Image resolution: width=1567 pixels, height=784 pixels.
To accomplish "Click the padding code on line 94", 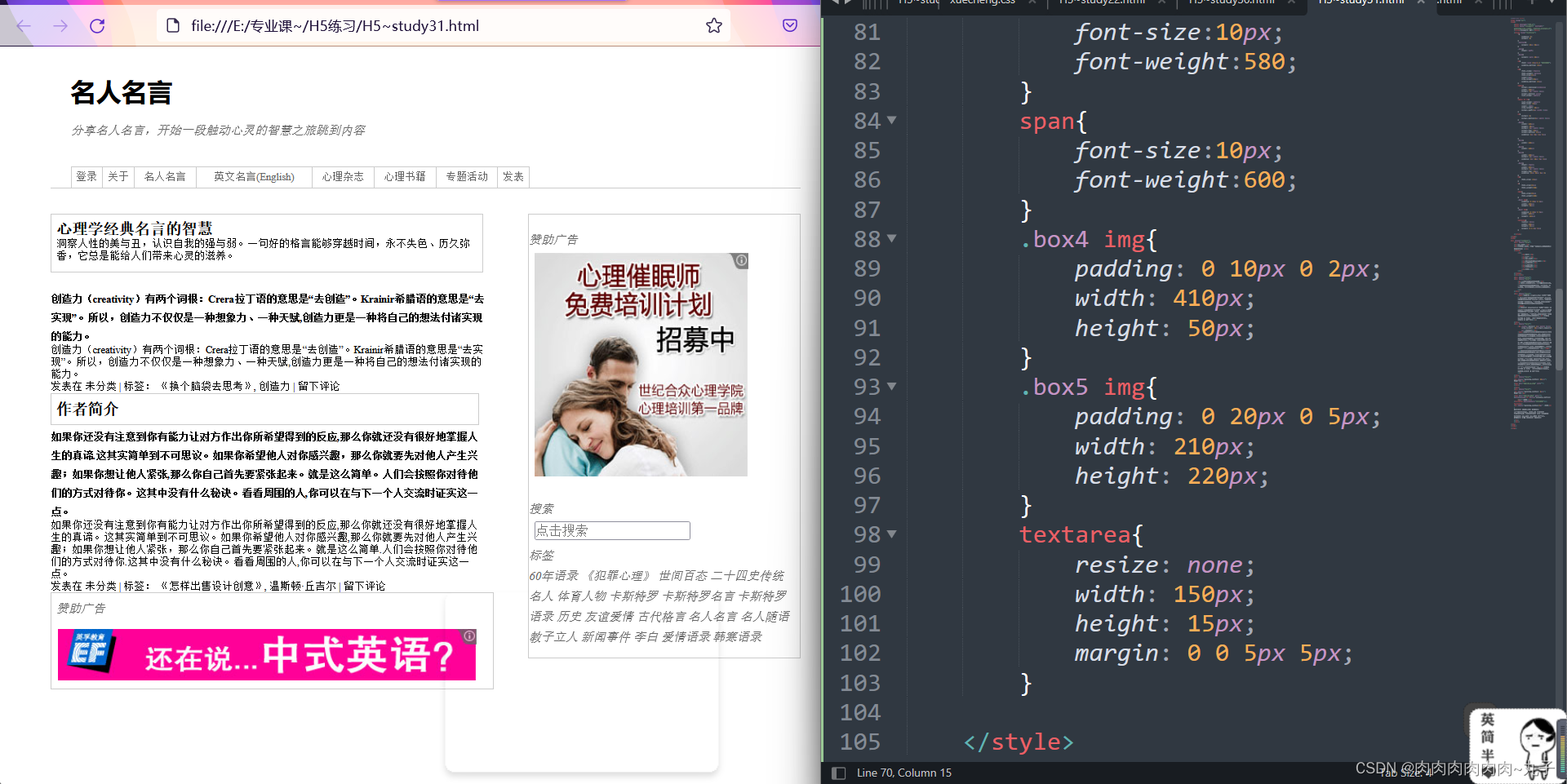I will pyautogui.click(x=1227, y=417).
